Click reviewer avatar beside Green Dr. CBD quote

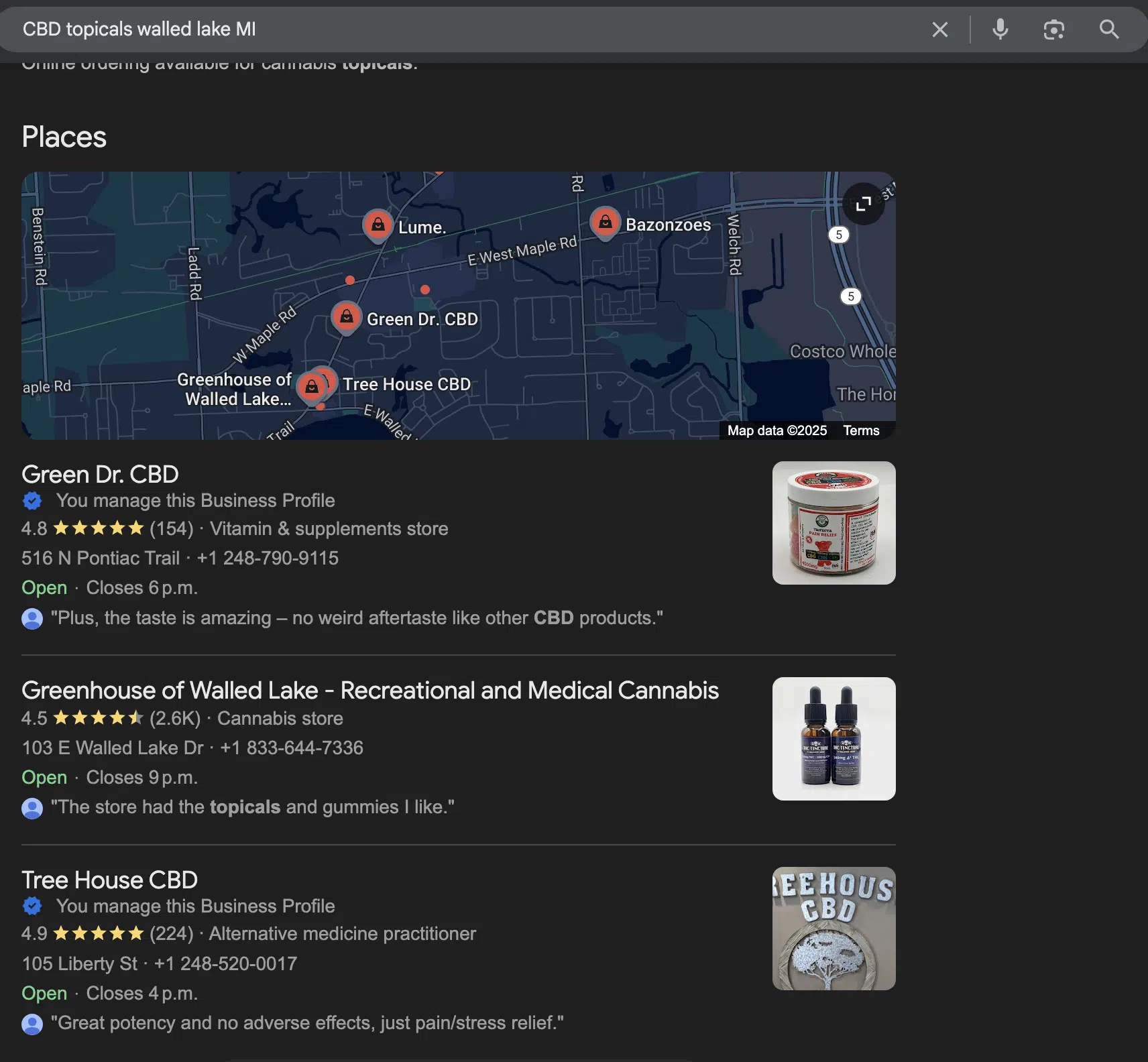click(x=32, y=618)
